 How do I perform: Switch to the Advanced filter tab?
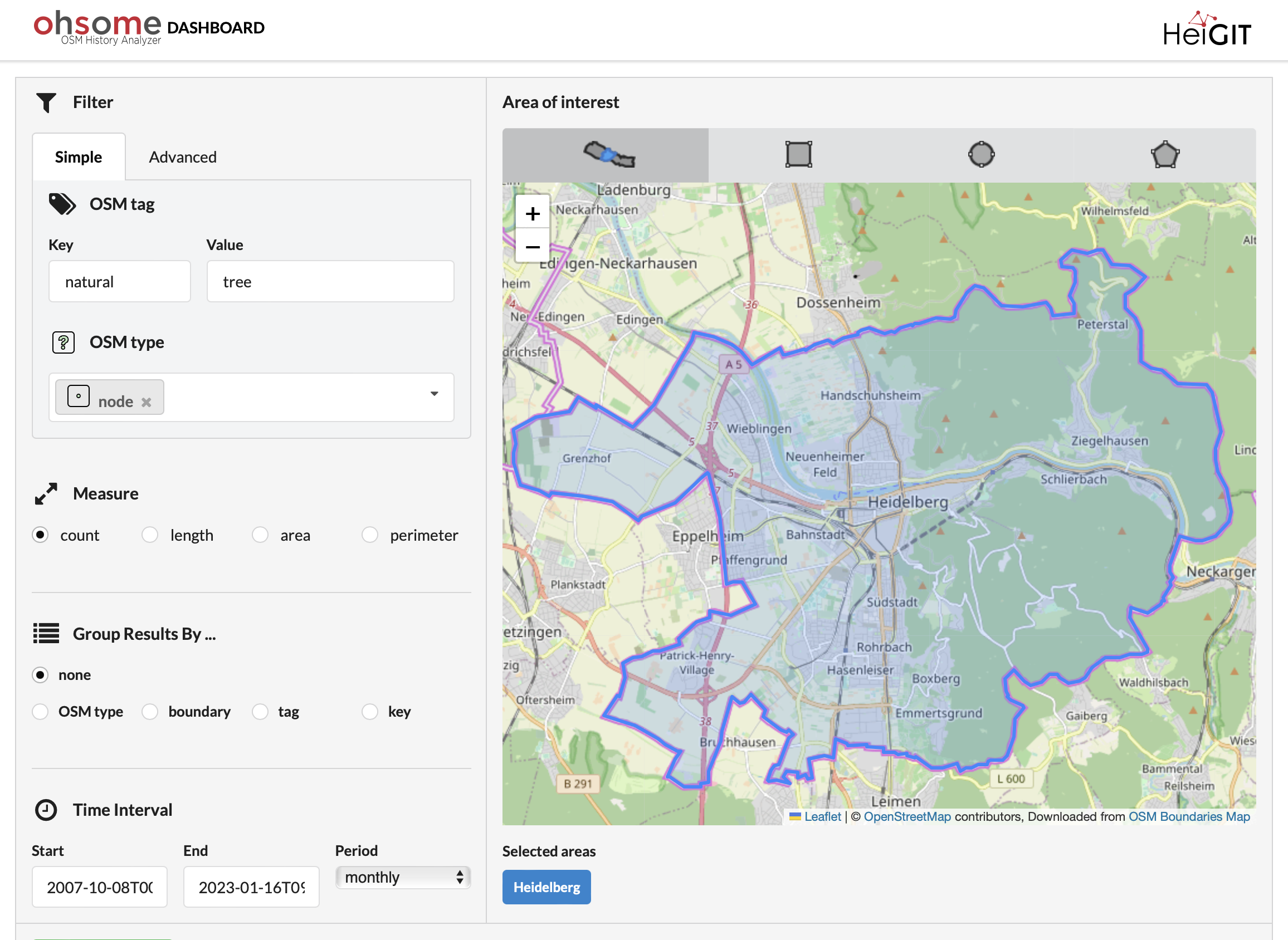point(183,157)
